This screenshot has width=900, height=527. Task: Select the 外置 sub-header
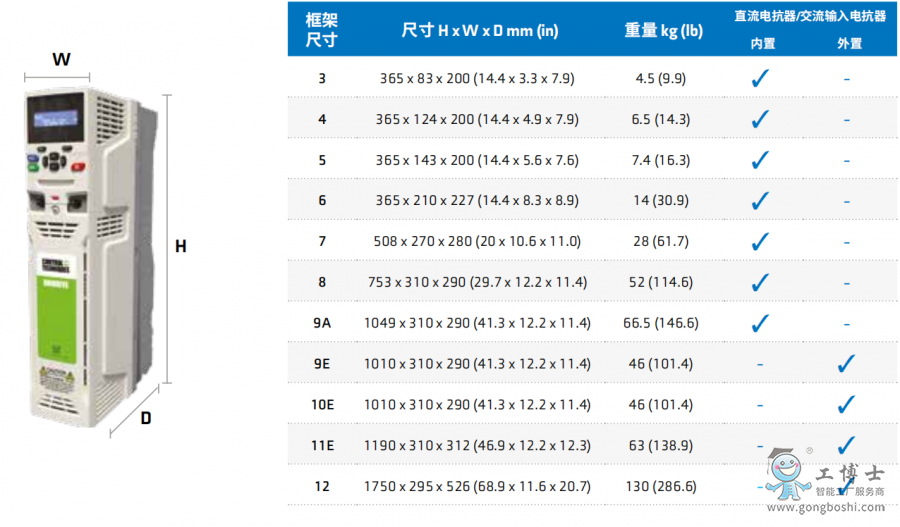click(849, 43)
